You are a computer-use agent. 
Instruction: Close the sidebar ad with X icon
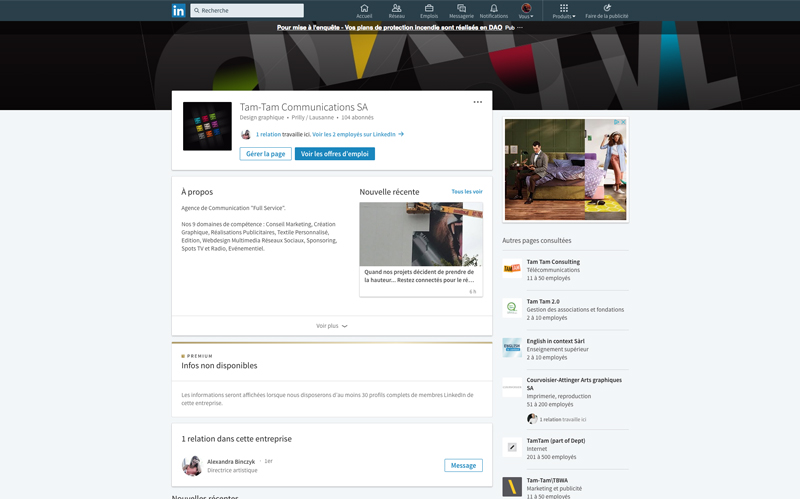[623, 122]
